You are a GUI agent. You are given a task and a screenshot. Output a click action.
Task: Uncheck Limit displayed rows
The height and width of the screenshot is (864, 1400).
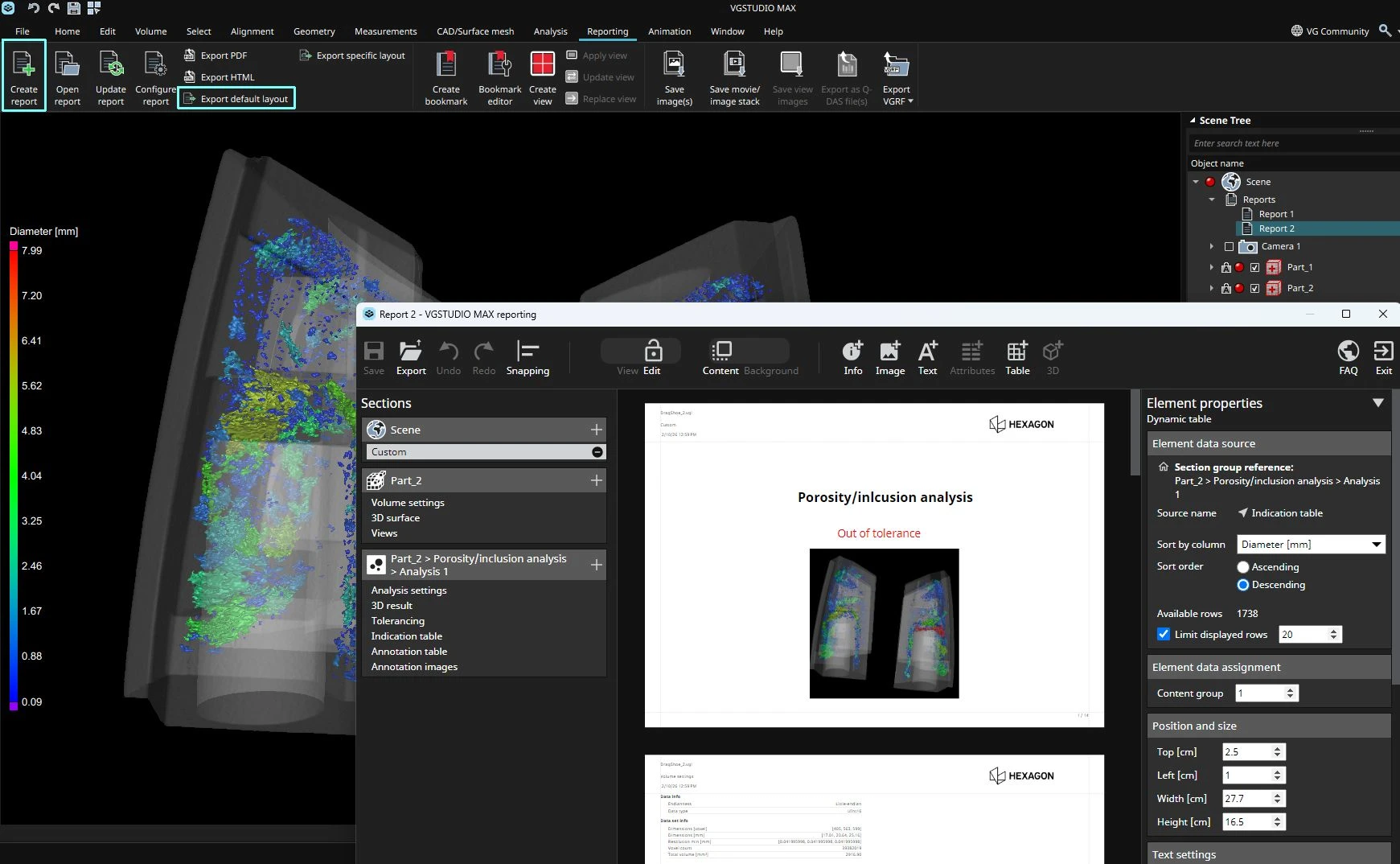[1164, 634]
